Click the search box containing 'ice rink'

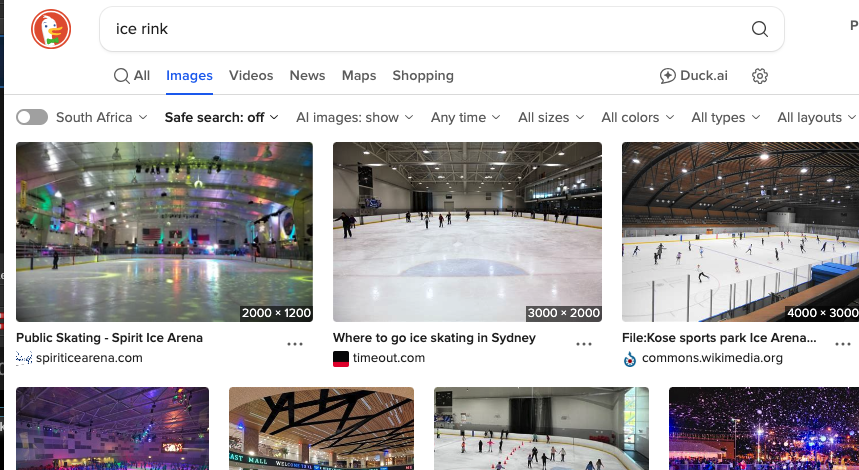click(420, 29)
